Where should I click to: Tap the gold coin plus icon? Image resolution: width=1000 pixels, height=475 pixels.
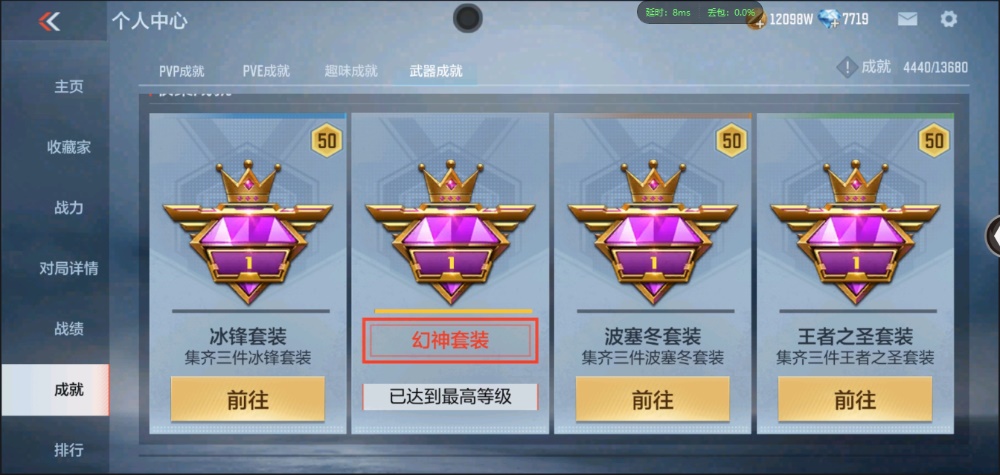(756, 20)
